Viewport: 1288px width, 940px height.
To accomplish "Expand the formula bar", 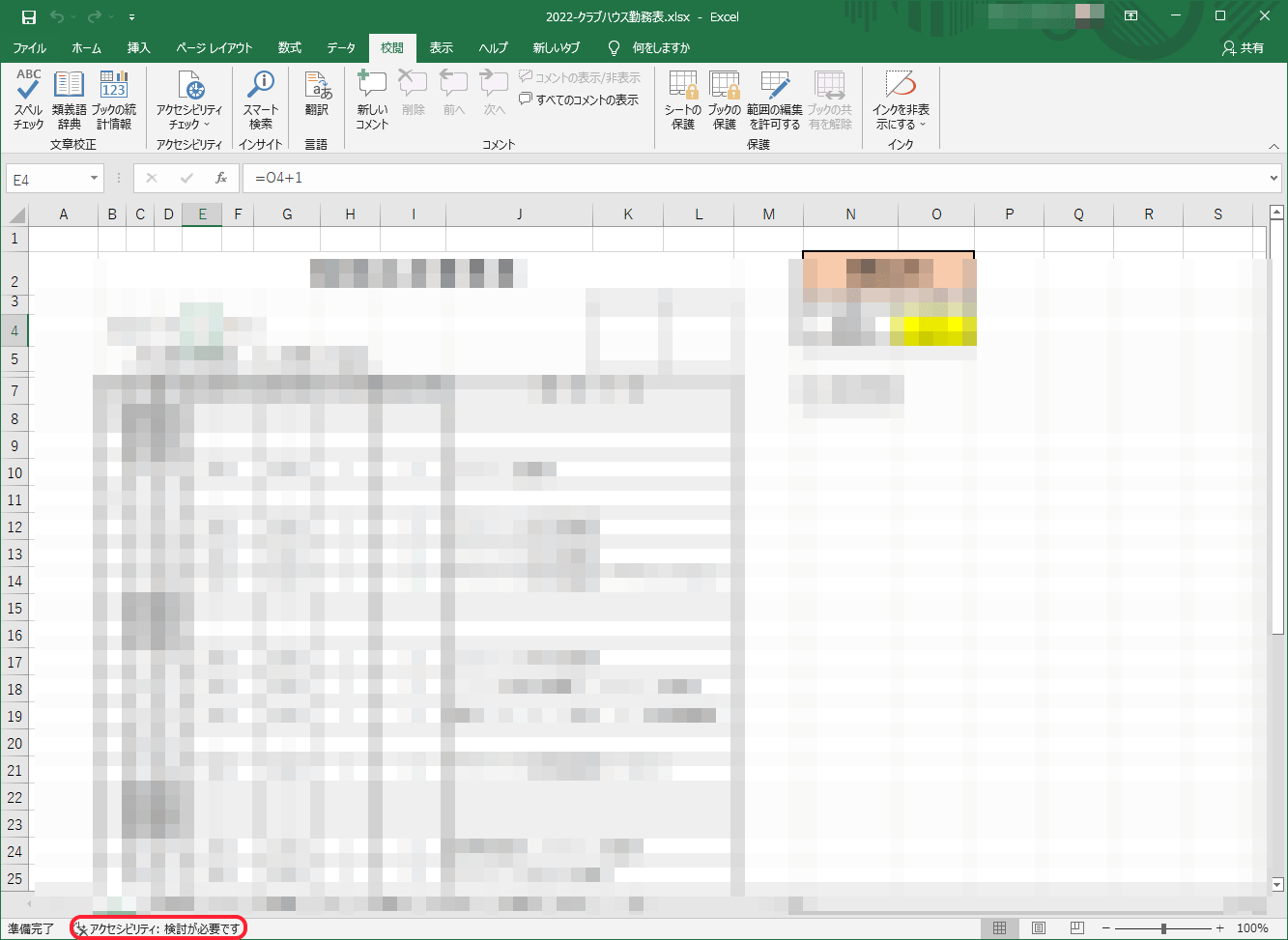I will (x=1274, y=179).
